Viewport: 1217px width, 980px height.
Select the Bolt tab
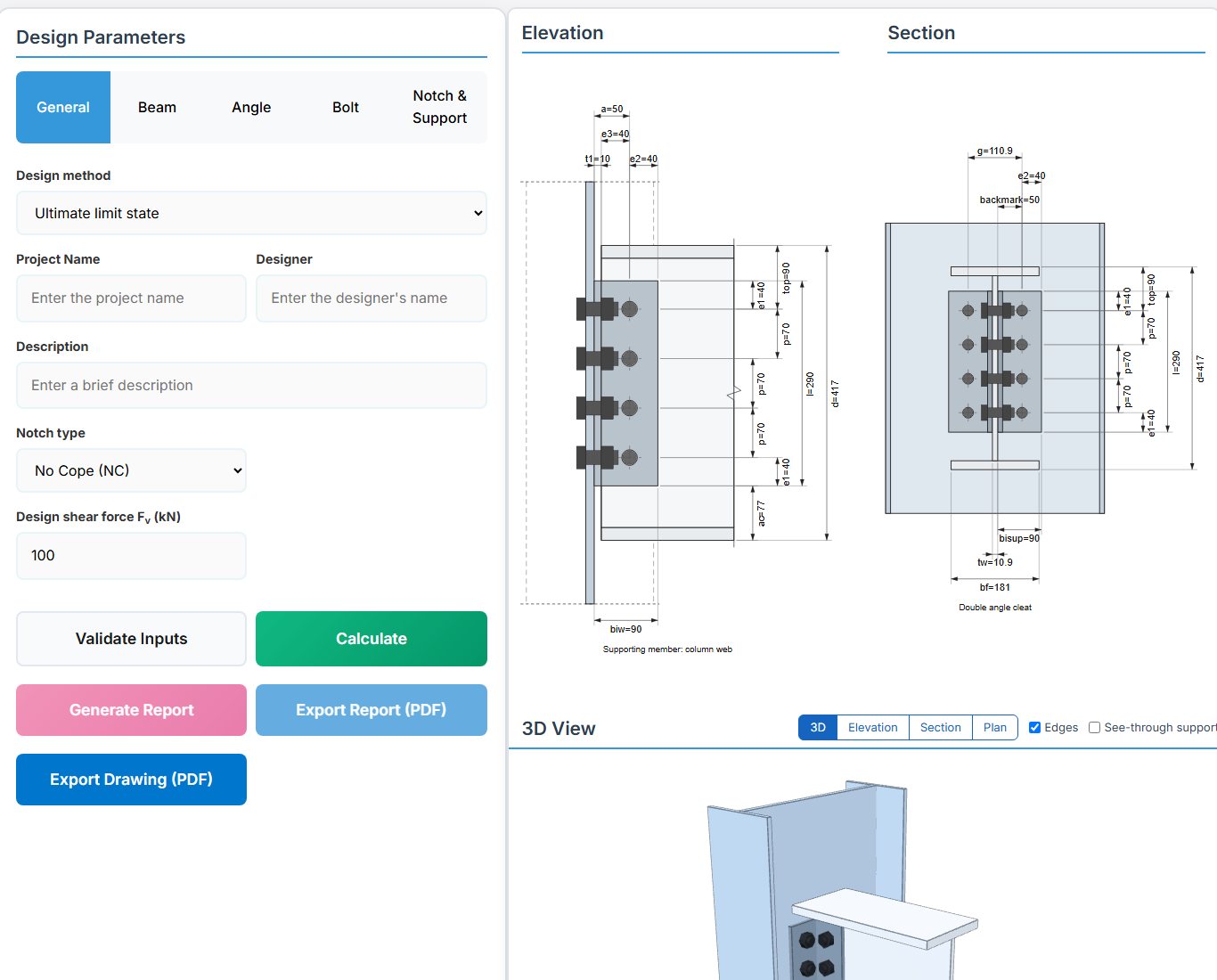pyautogui.click(x=346, y=107)
